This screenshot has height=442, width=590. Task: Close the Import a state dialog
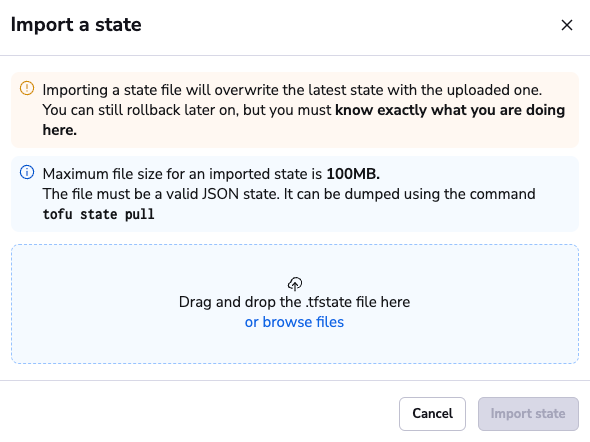tap(567, 25)
